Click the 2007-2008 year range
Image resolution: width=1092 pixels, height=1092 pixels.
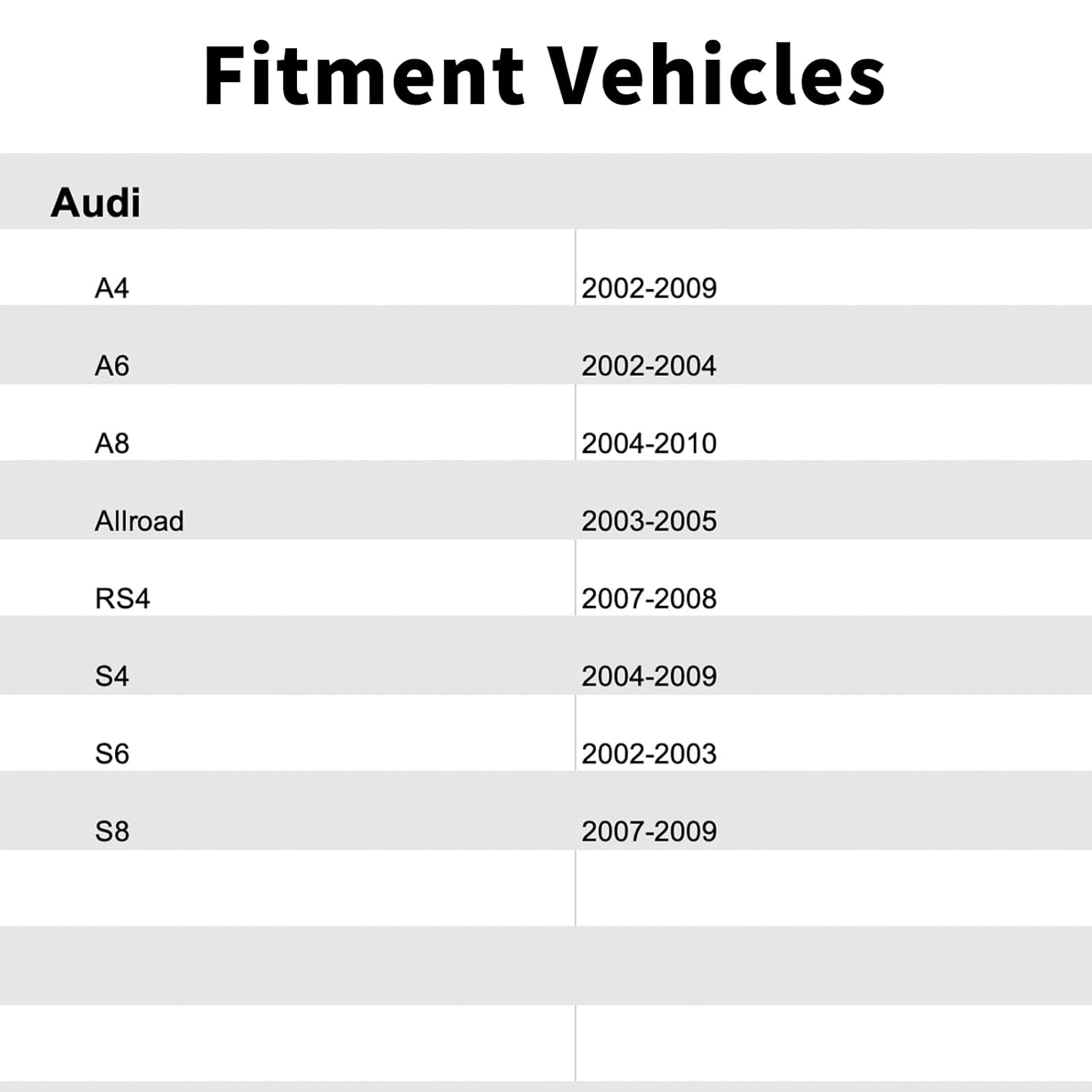tap(649, 598)
